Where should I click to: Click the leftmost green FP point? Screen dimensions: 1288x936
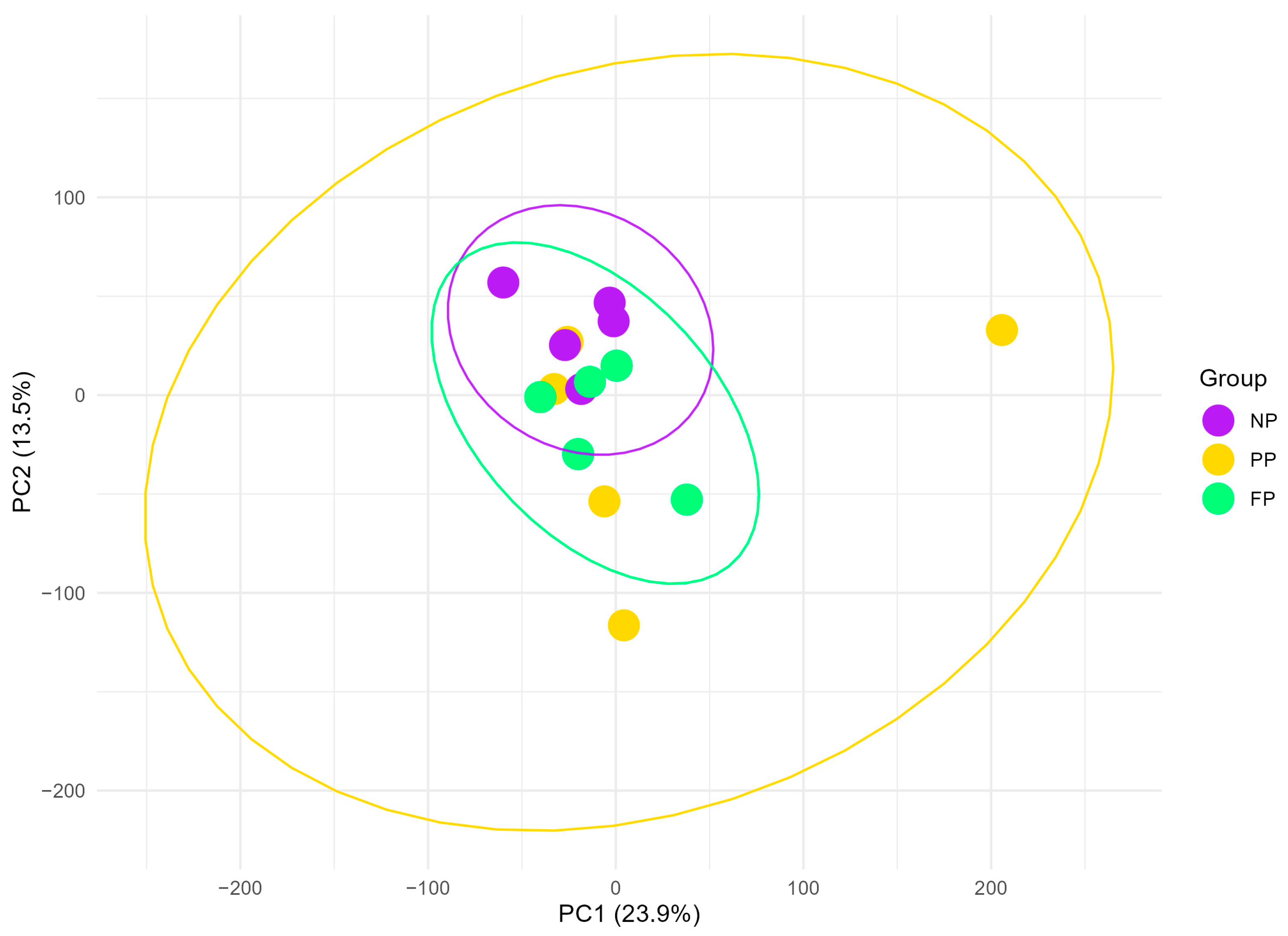click(540, 397)
